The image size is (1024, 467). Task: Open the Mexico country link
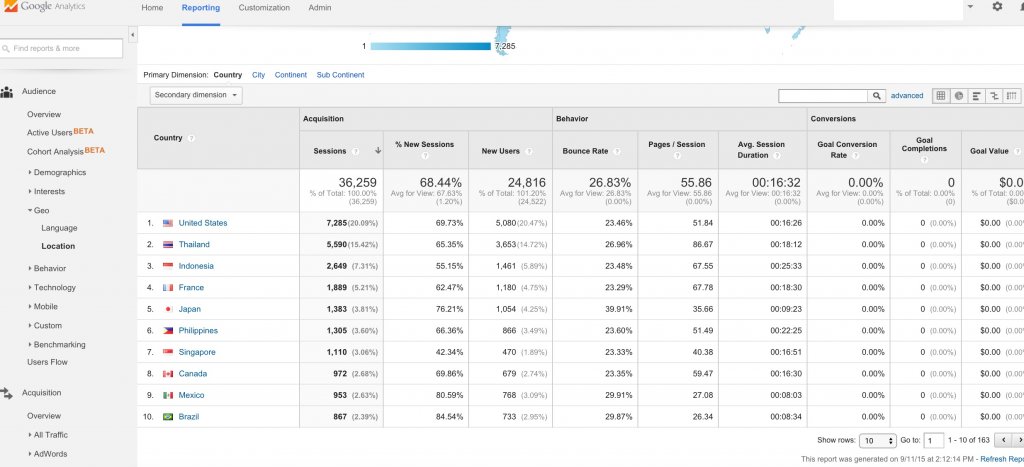point(191,396)
